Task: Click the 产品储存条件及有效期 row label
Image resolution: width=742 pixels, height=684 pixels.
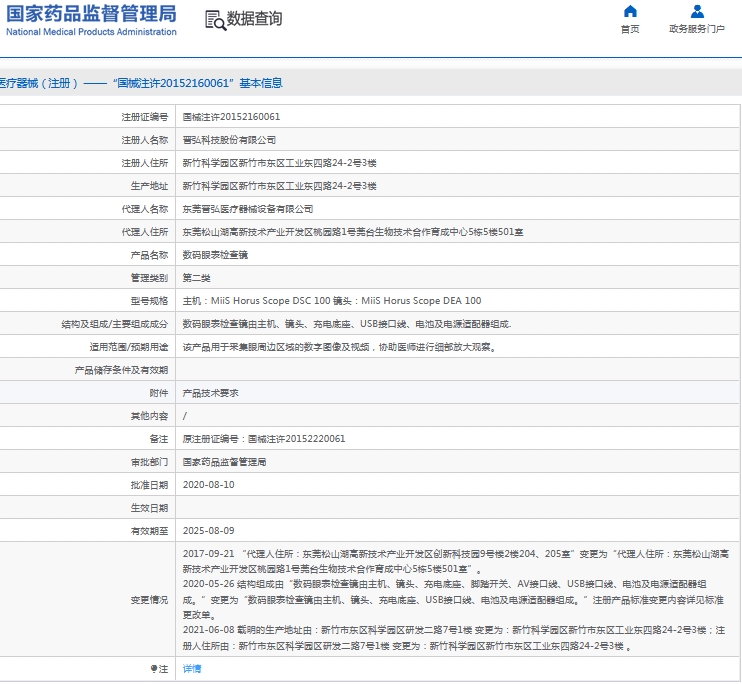Action: click(122, 370)
